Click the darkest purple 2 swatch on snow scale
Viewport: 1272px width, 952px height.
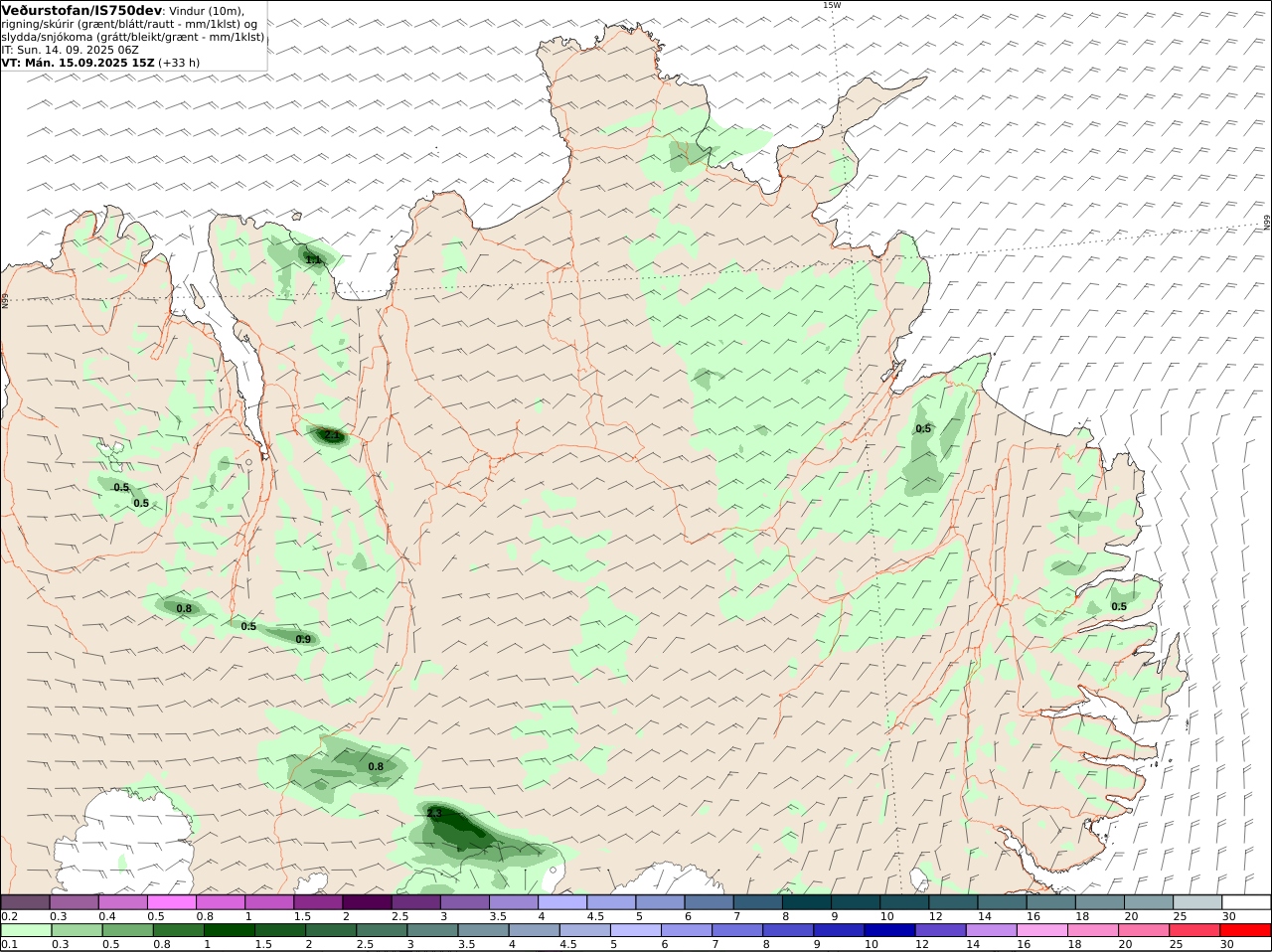(367, 902)
